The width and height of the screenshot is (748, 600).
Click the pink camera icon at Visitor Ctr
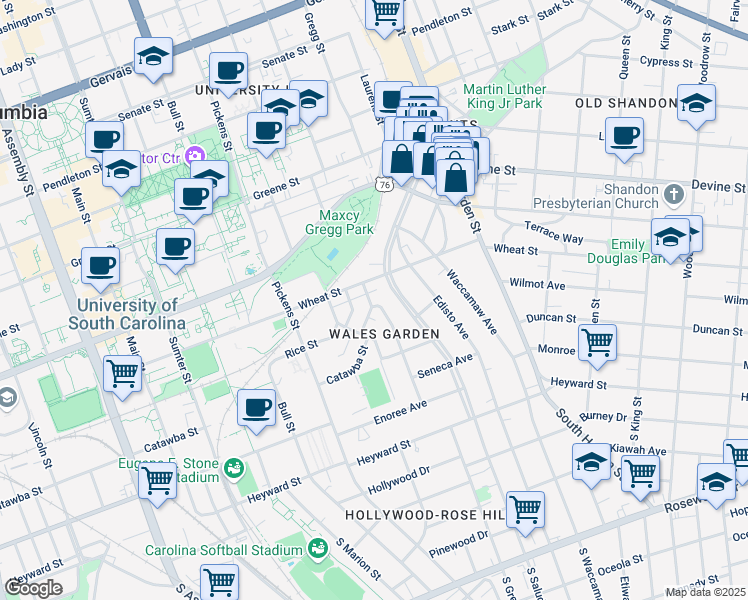coord(195,156)
